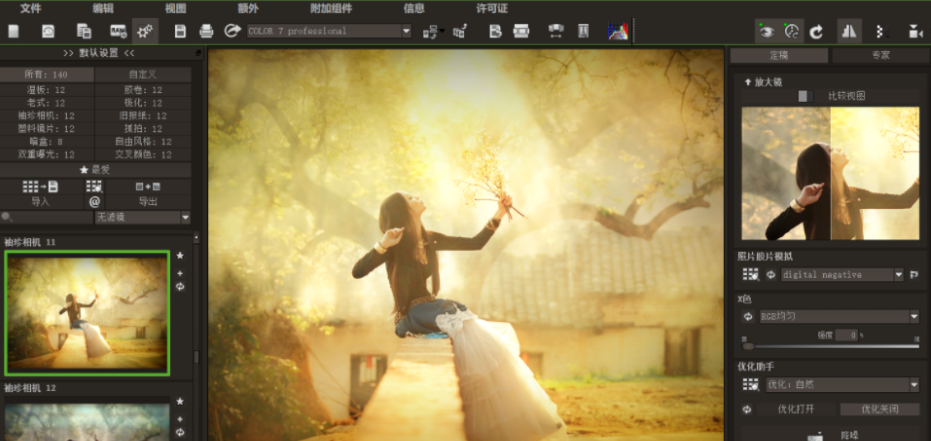The height and width of the screenshot is (441, 931).
Task: Open the COLOR 7 professional dropdown
Action: click(x=329, y=31)
